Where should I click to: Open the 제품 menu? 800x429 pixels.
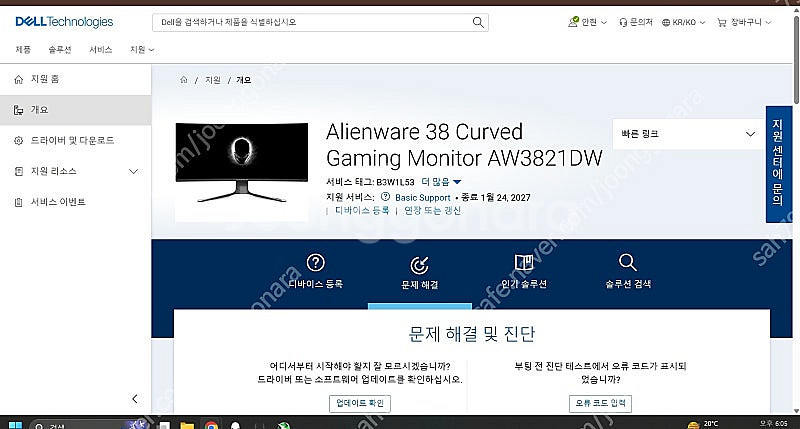point(23,49)
